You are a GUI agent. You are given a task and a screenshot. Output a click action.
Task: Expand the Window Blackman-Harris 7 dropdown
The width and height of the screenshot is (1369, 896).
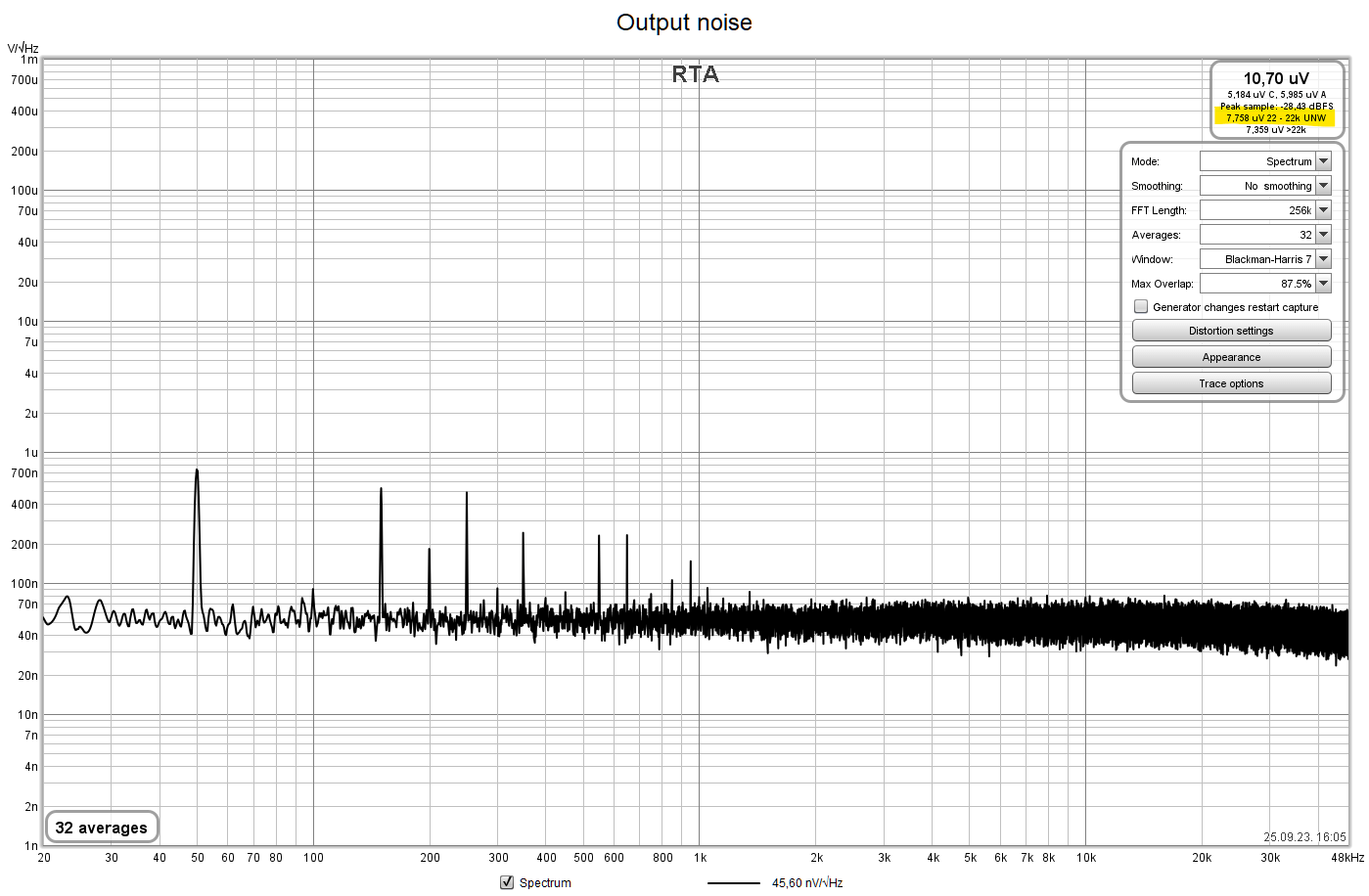[x=1265, y=259]
